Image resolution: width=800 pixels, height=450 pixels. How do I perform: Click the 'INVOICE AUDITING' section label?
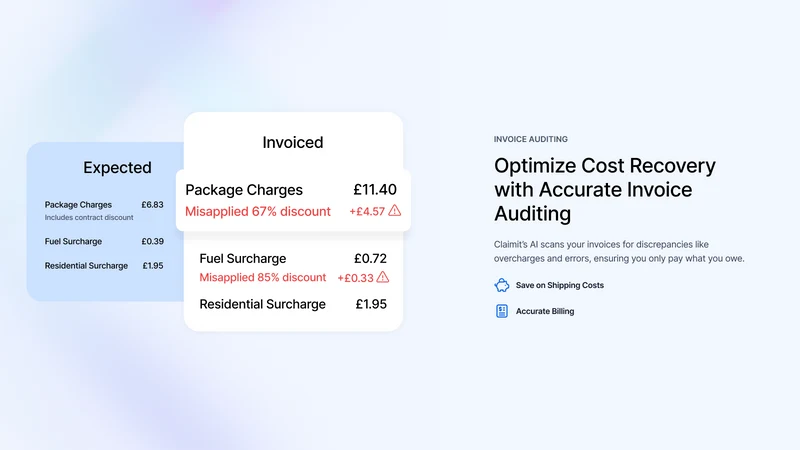[x=531, y=139]
